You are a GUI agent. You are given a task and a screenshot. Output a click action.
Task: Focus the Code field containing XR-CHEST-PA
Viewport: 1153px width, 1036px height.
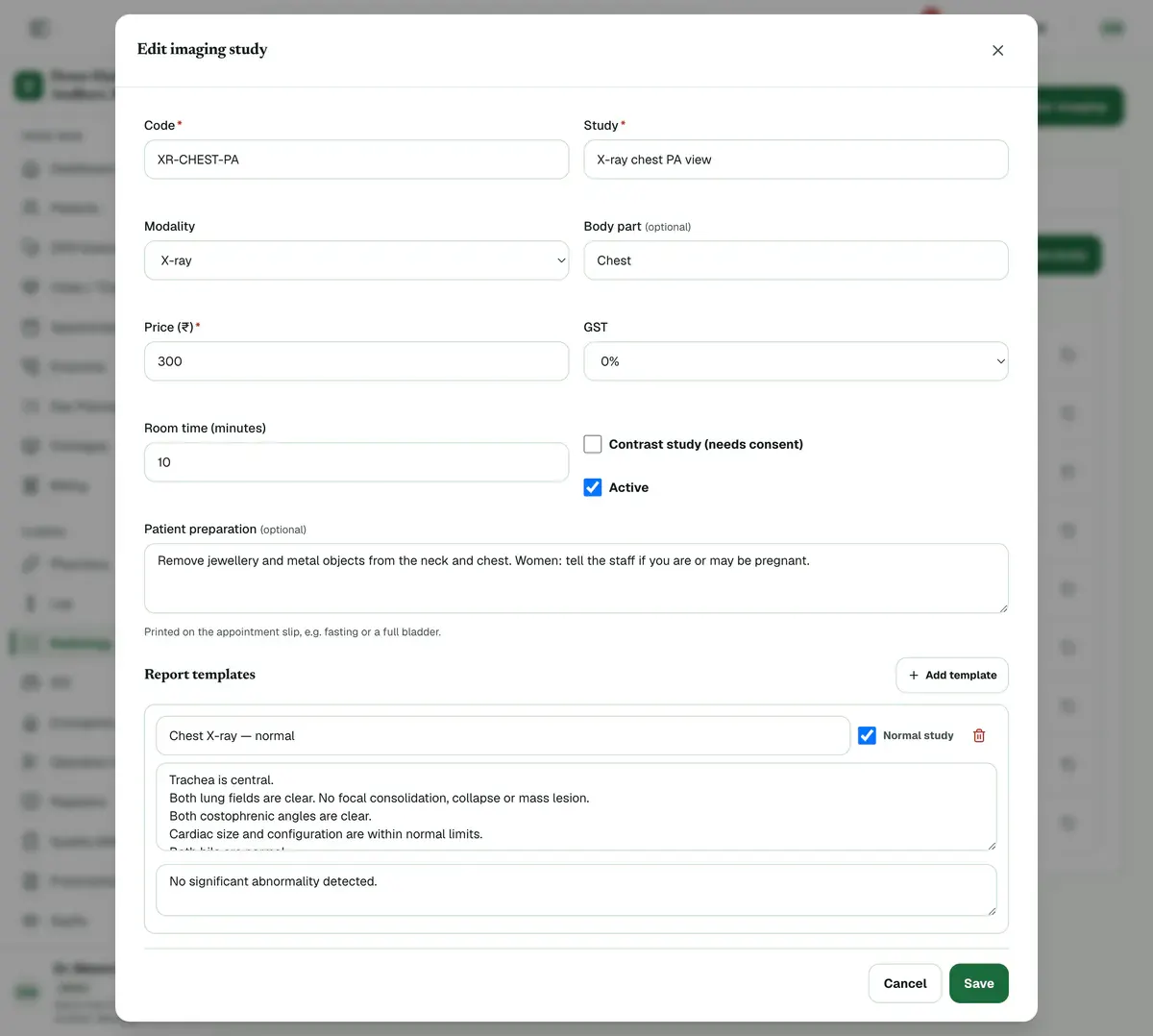coord(356,160)
